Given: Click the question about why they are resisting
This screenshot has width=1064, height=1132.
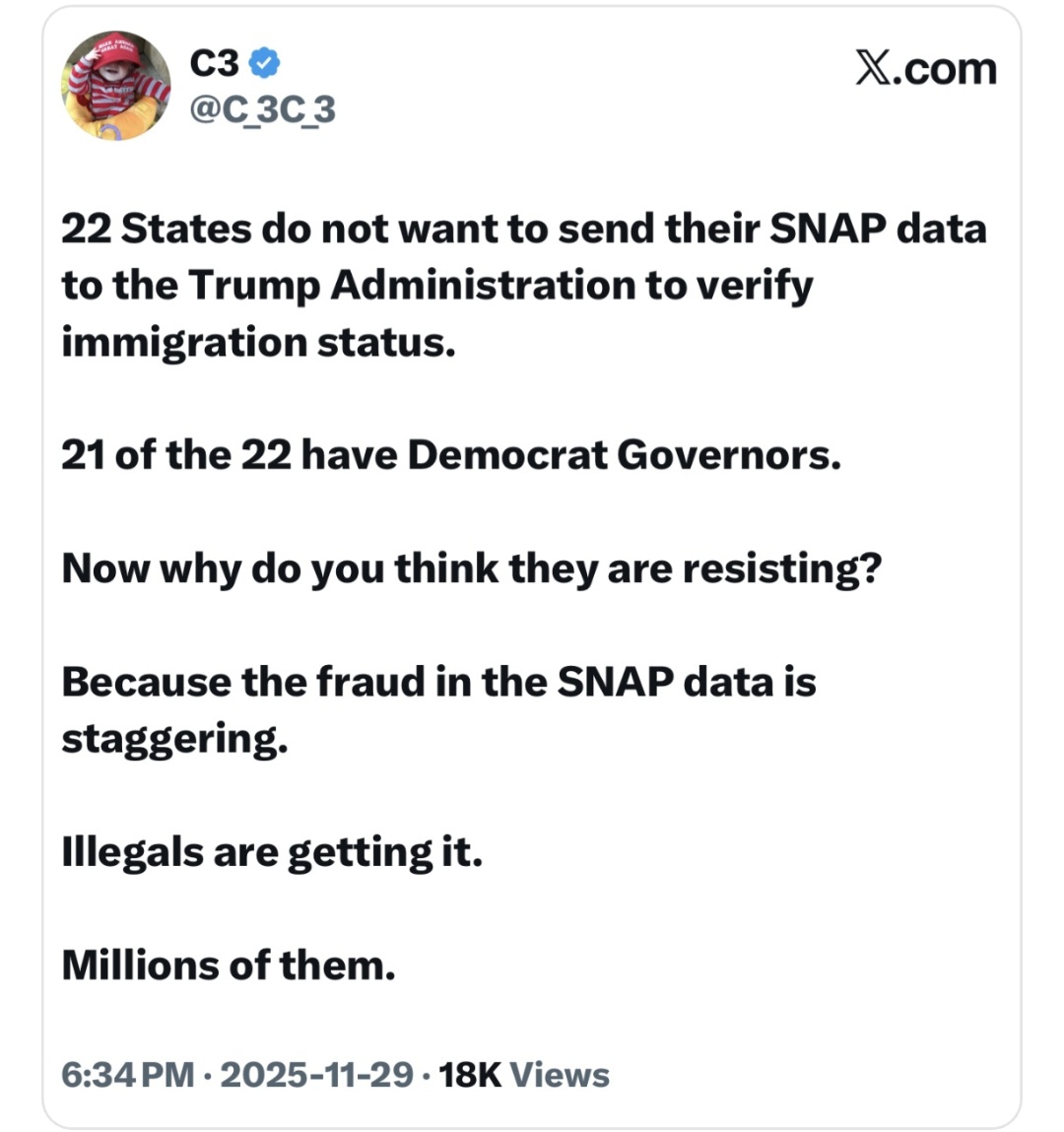Looking at the screenshot, I should pyautogui.click(x=471, y=568).
